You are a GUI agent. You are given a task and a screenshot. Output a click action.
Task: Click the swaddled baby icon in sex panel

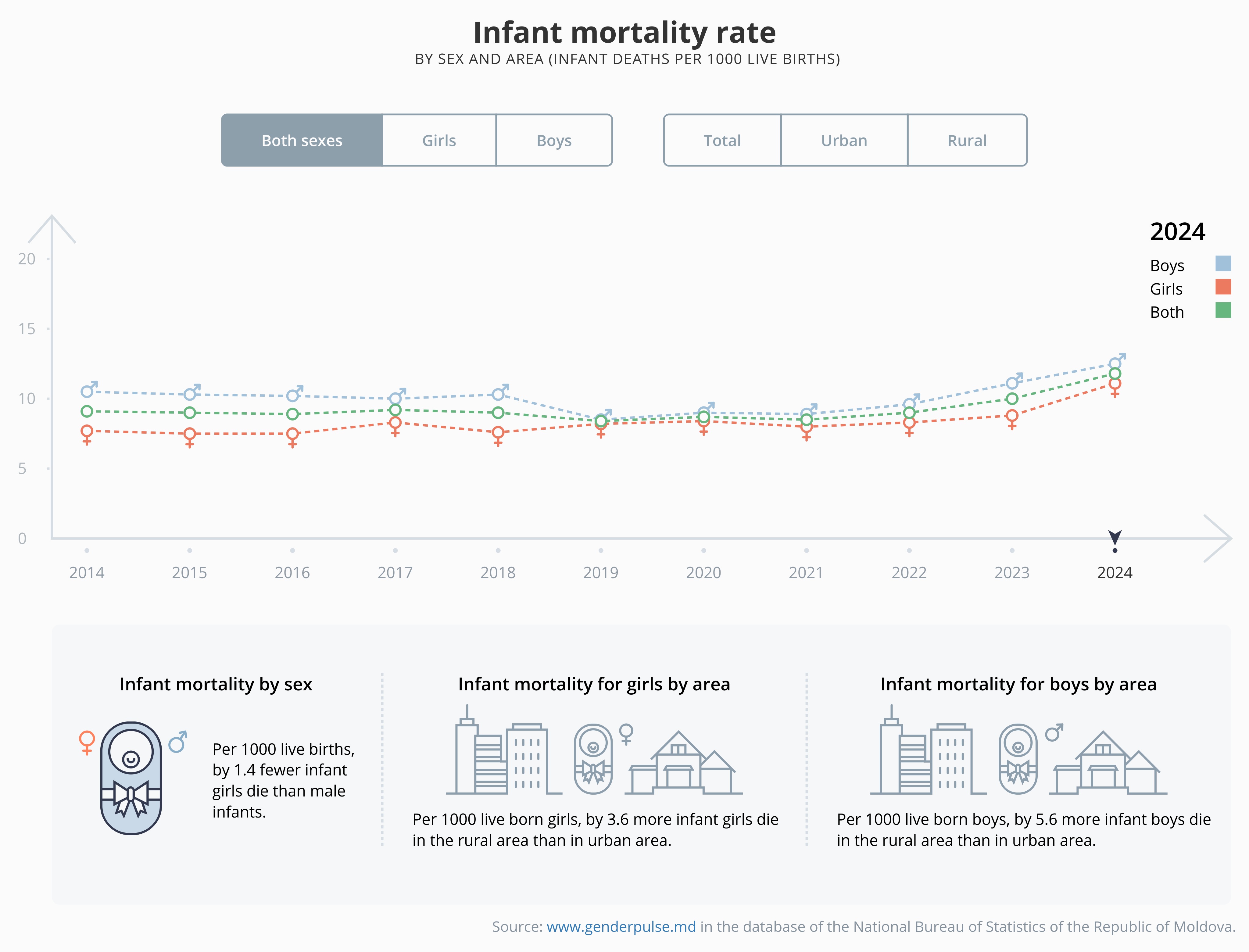[131, 778]
